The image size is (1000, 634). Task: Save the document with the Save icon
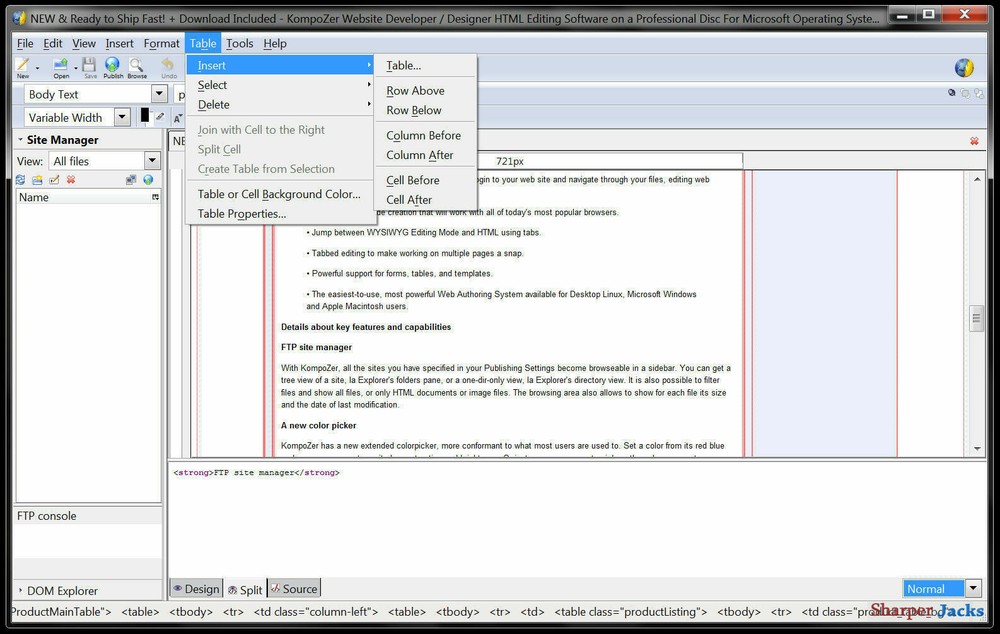(x=88, y=66)
